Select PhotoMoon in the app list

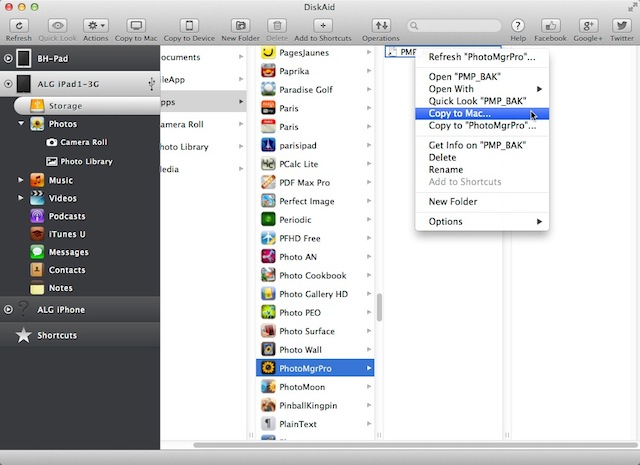pyautogui.click(x=315, y=387)
